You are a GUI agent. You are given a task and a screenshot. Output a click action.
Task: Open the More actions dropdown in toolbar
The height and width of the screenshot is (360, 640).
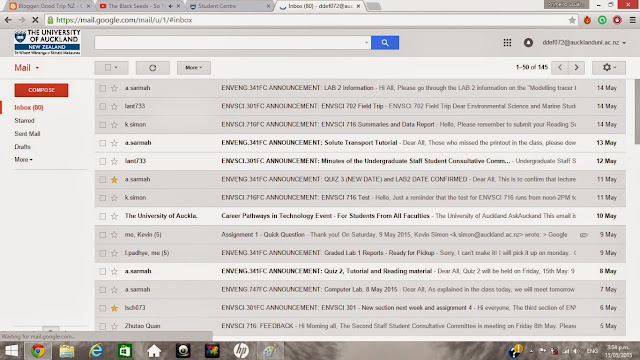click(194, 68)
